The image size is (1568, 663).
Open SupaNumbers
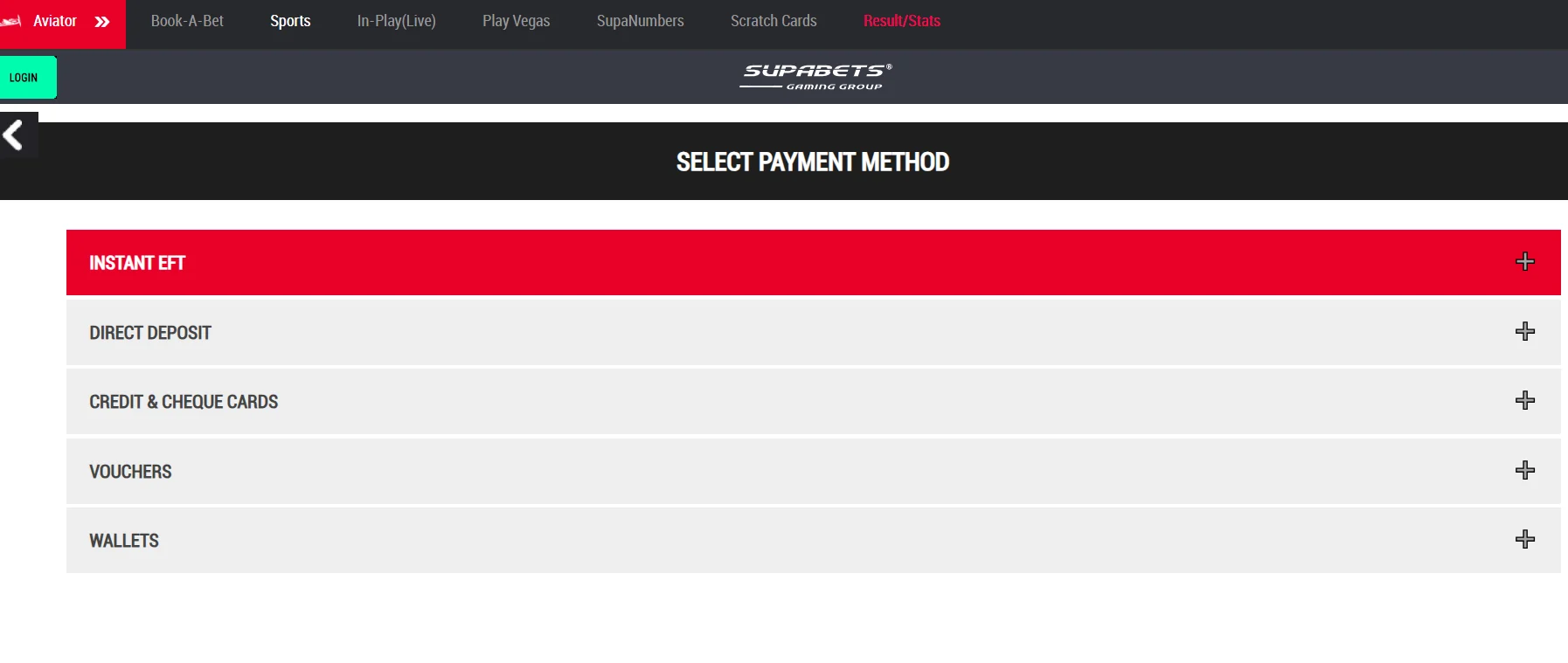point(640,20)
